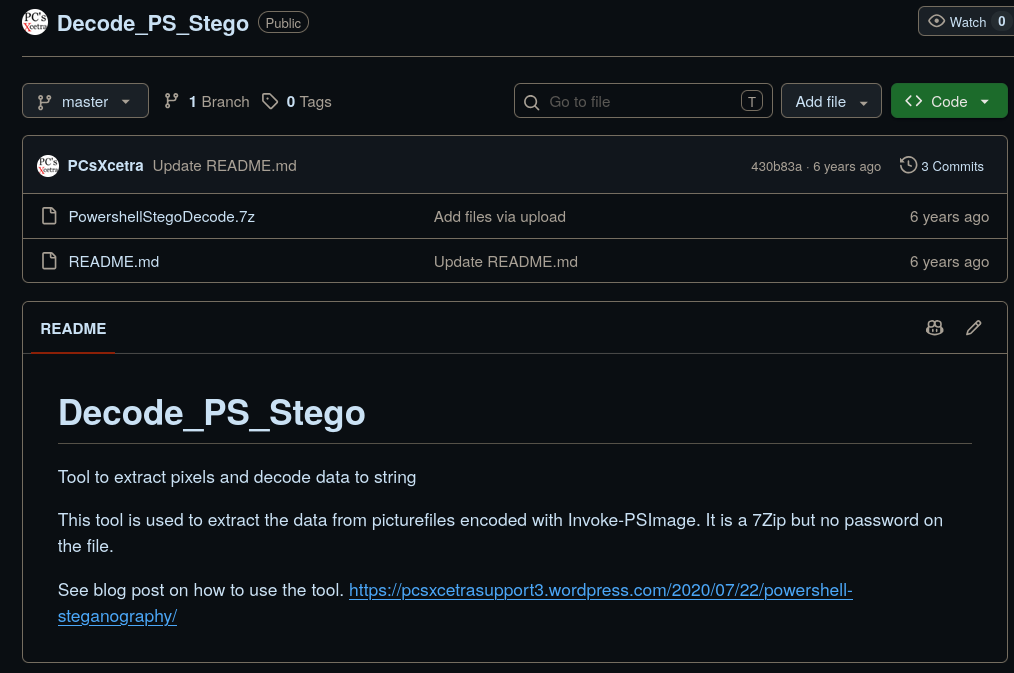Click the tag icon next to 0 Tags

270,101
